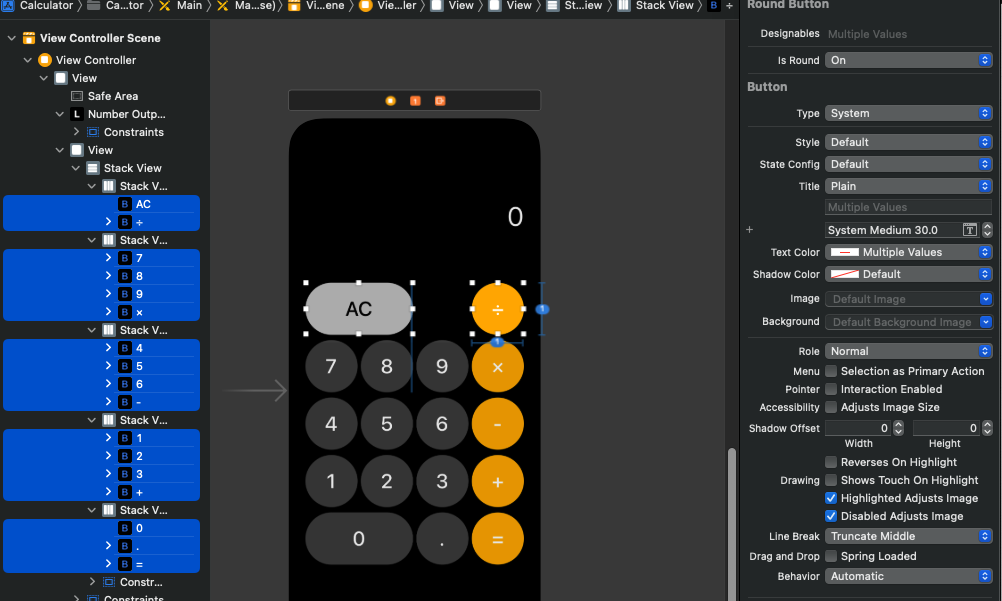The height and width of the screenshot is (601, 1002).
Task: Select the Safe Area icon in outline
Action: click(x=77, y=96)
